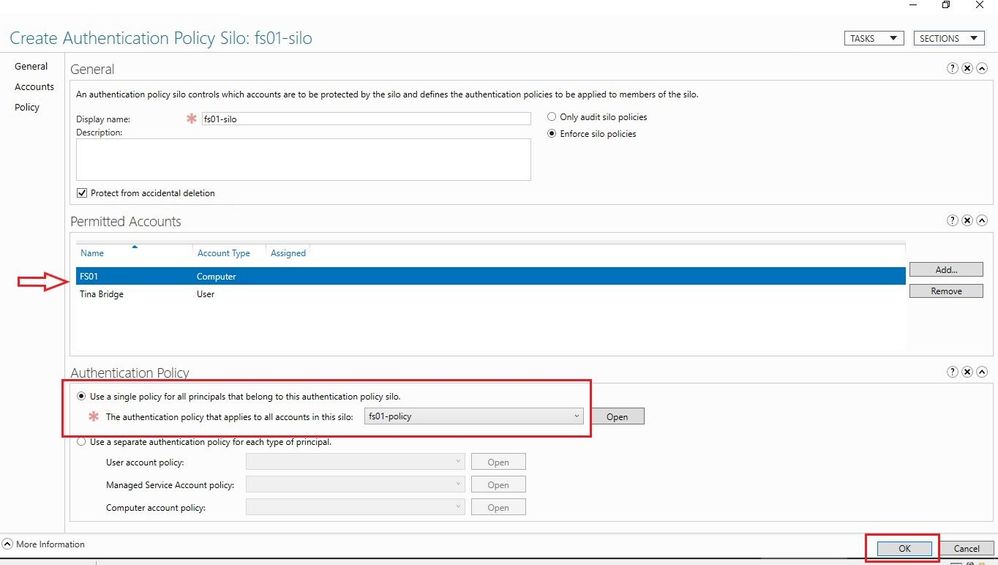998x565 pixels.
Task: Jump to Policy in left navigation
Action: tap(27, 107)
